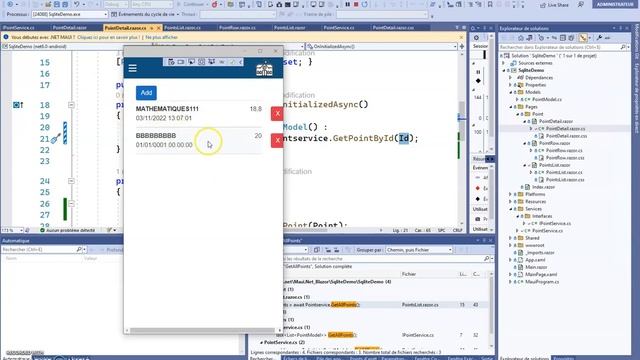Select PointModel.cs in Solution Explorer
Viewport: 640px width, 360px height.
pyautogui.click(x=547, y=100)
